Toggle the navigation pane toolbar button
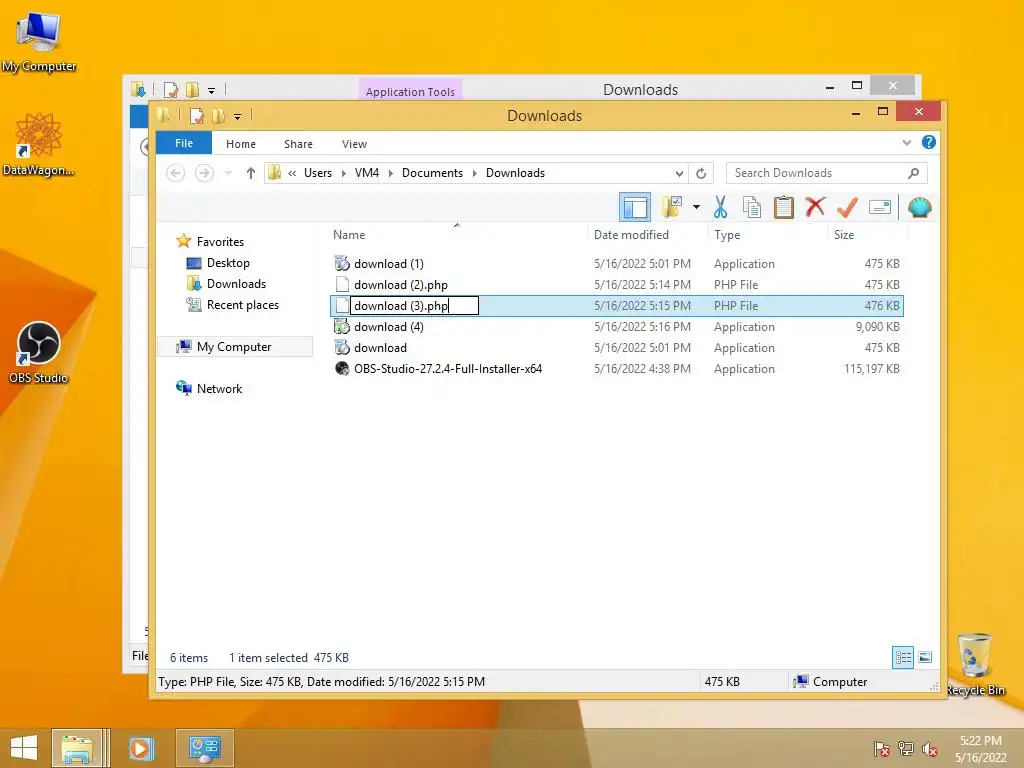This screenshot has height=768, width=1024. point(635,208)
